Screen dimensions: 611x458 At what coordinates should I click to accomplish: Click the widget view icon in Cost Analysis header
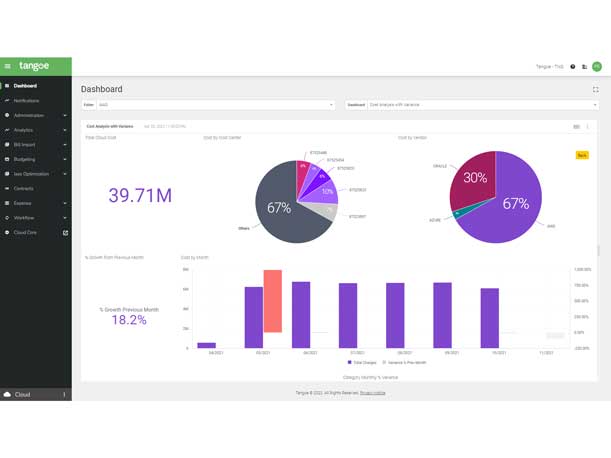tap(576, 127)
